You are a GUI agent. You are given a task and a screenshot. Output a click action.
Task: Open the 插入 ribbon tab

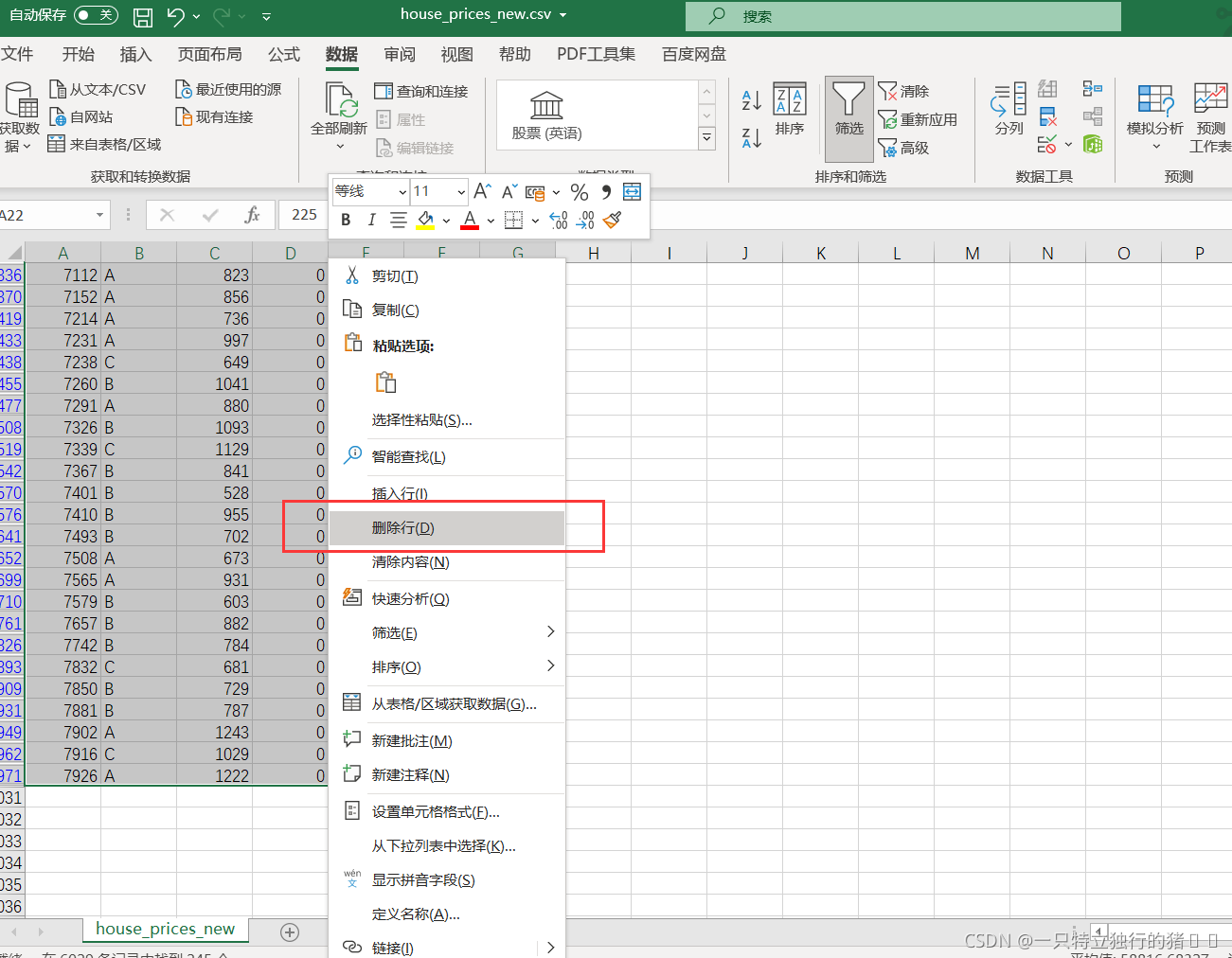pyautogui.click(x=135, y=54)
